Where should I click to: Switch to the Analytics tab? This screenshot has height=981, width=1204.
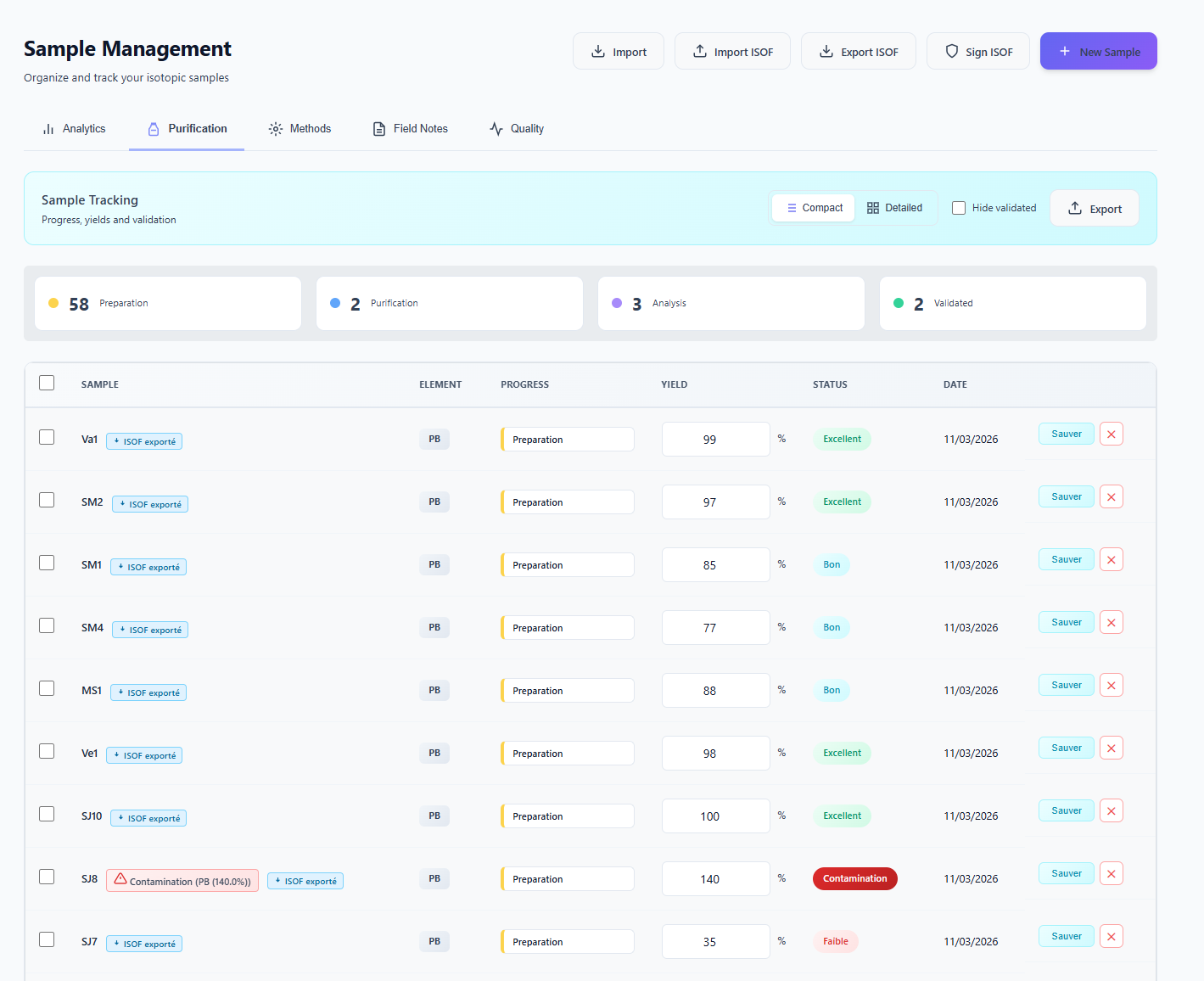[75, 129]
